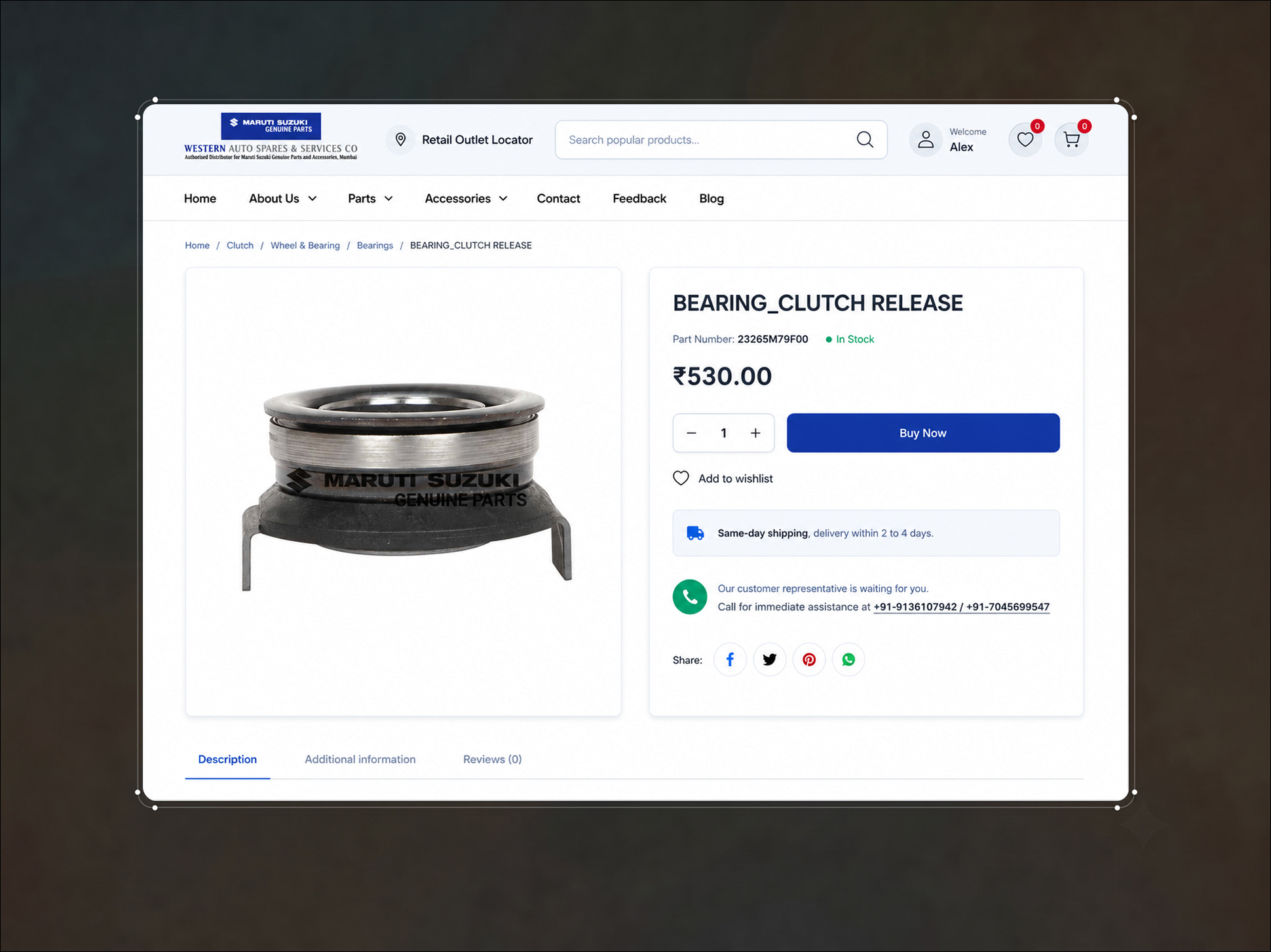
Task: Open the wishlist heart icon in header
Action: [1025, 140]
